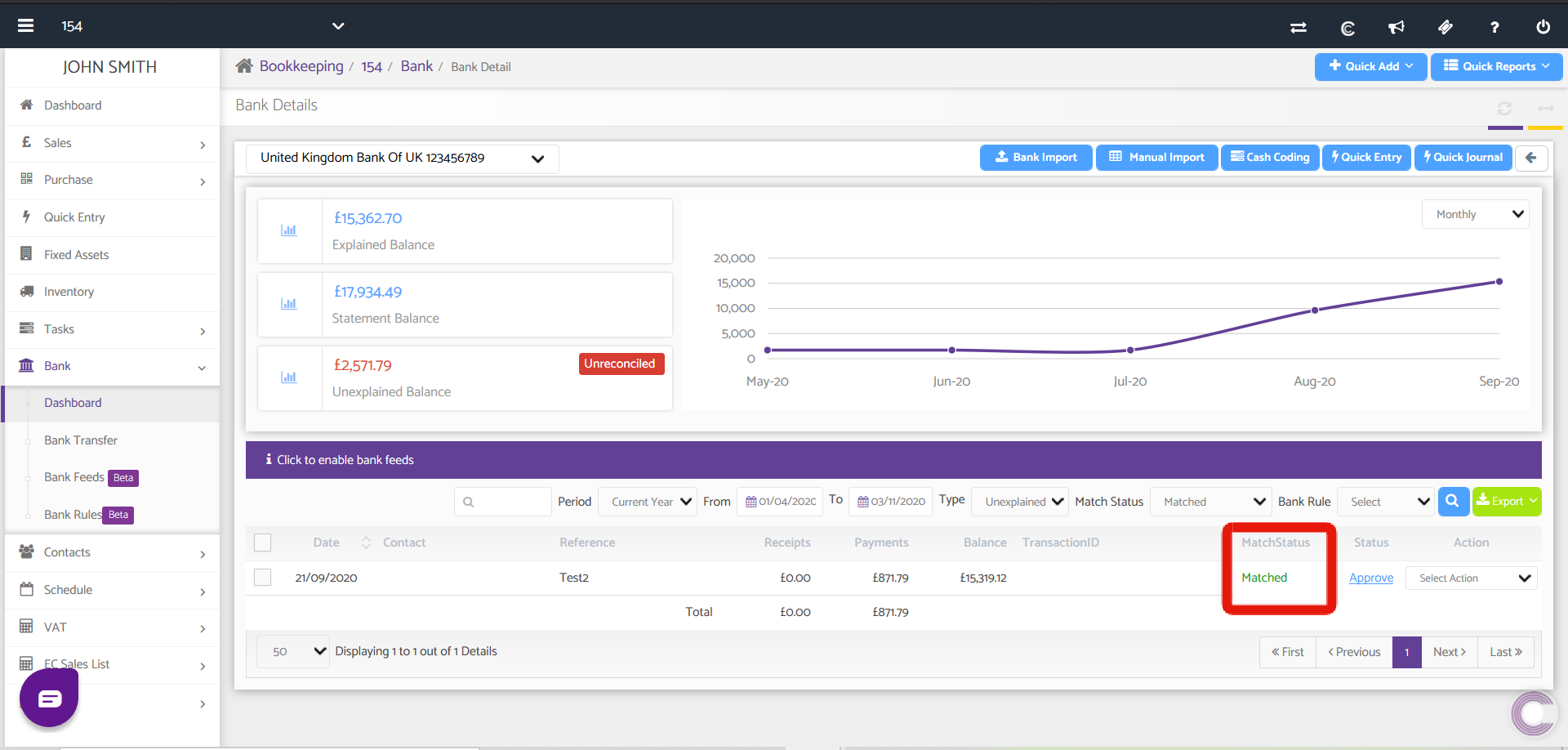The image size is (1568, 750).
Task: Expand the Purchase sidebar menu
Action: (112, 181)
